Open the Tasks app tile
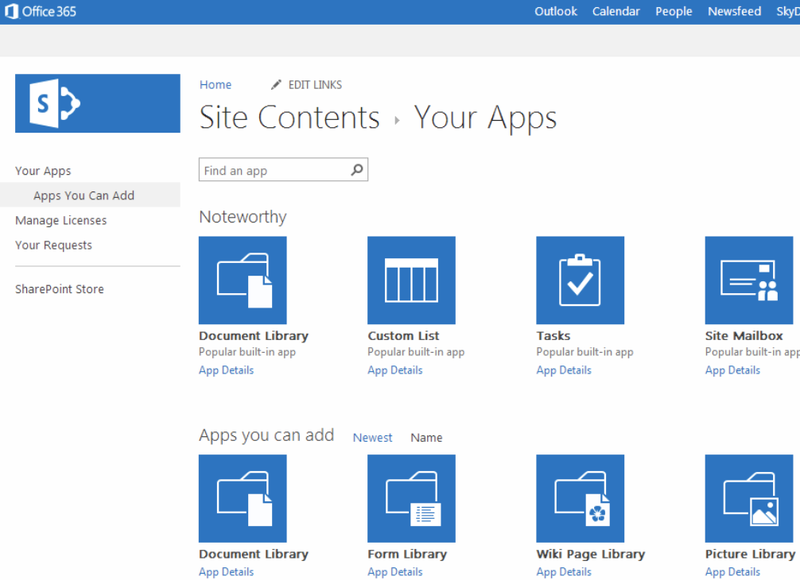Screen dimensions: 800x580 pyautogui.click(x=580, y=280)
